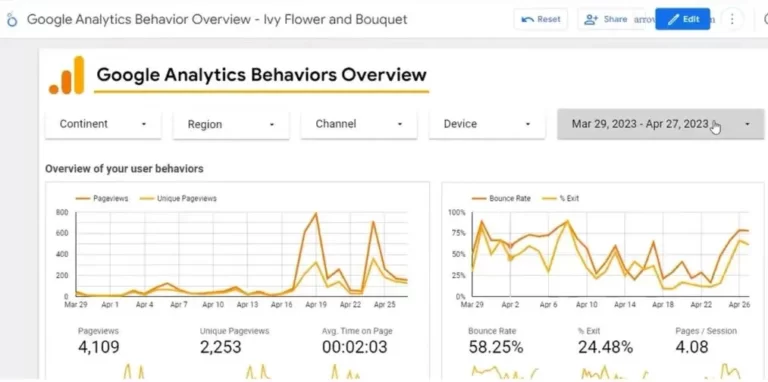
Task: Click the Overview of your user behaviors text
Action: tap(124, 169)
